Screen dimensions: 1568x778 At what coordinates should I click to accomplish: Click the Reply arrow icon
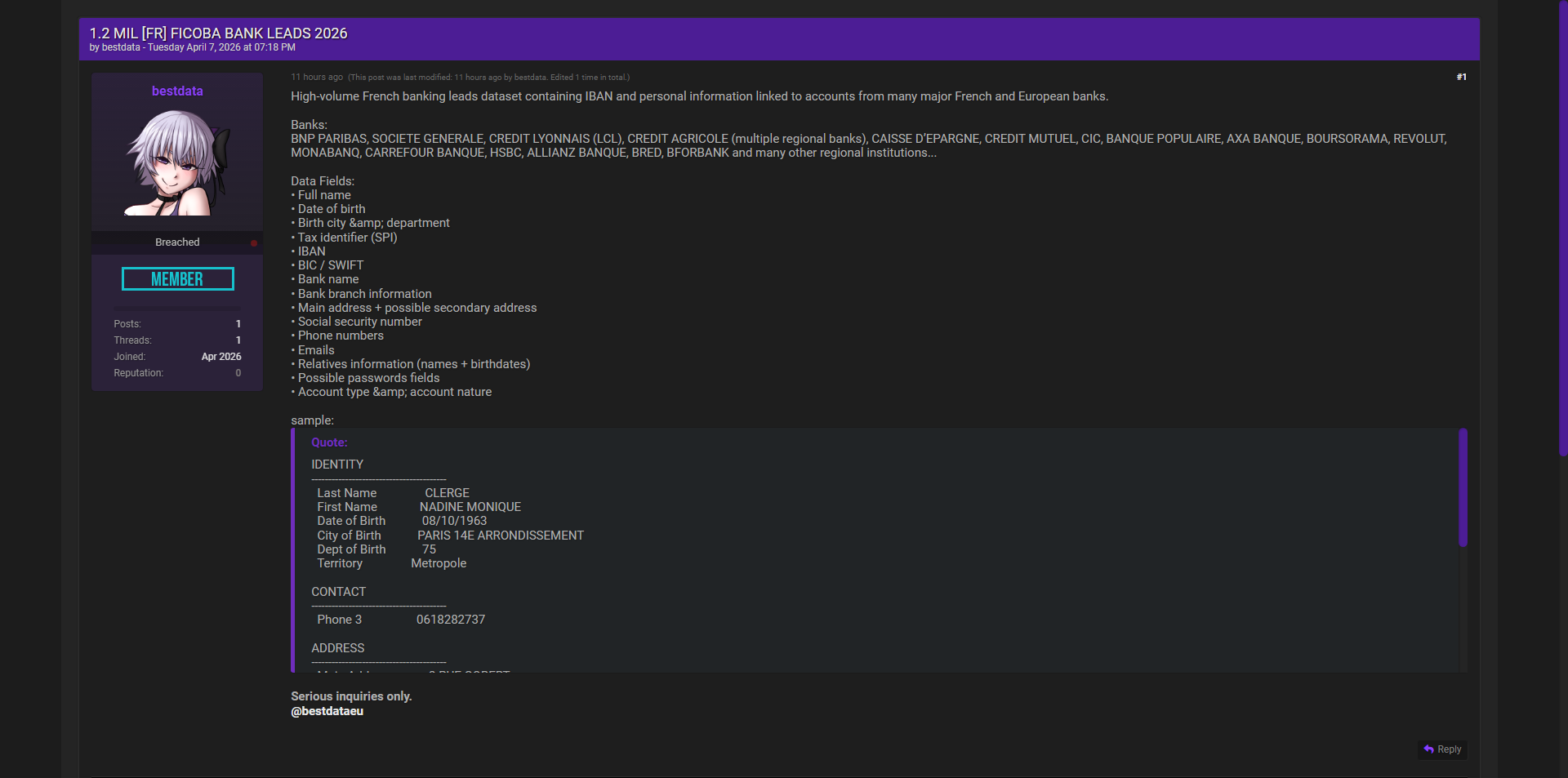(x=1428, y=749)
